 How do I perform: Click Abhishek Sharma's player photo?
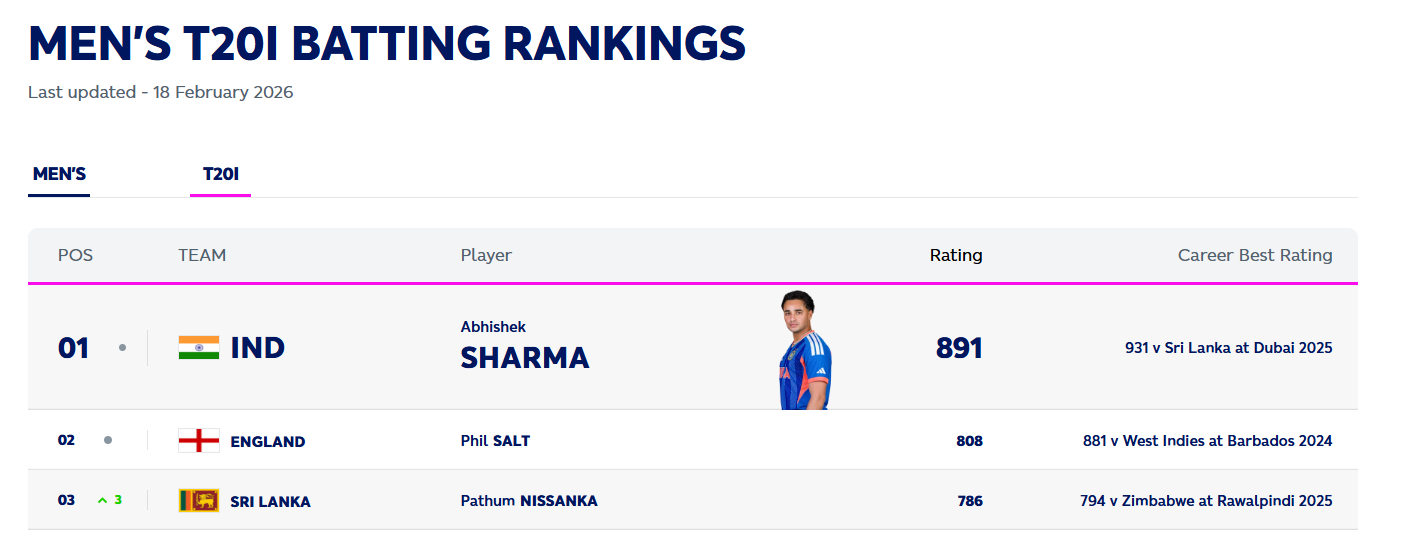(804, 350)
